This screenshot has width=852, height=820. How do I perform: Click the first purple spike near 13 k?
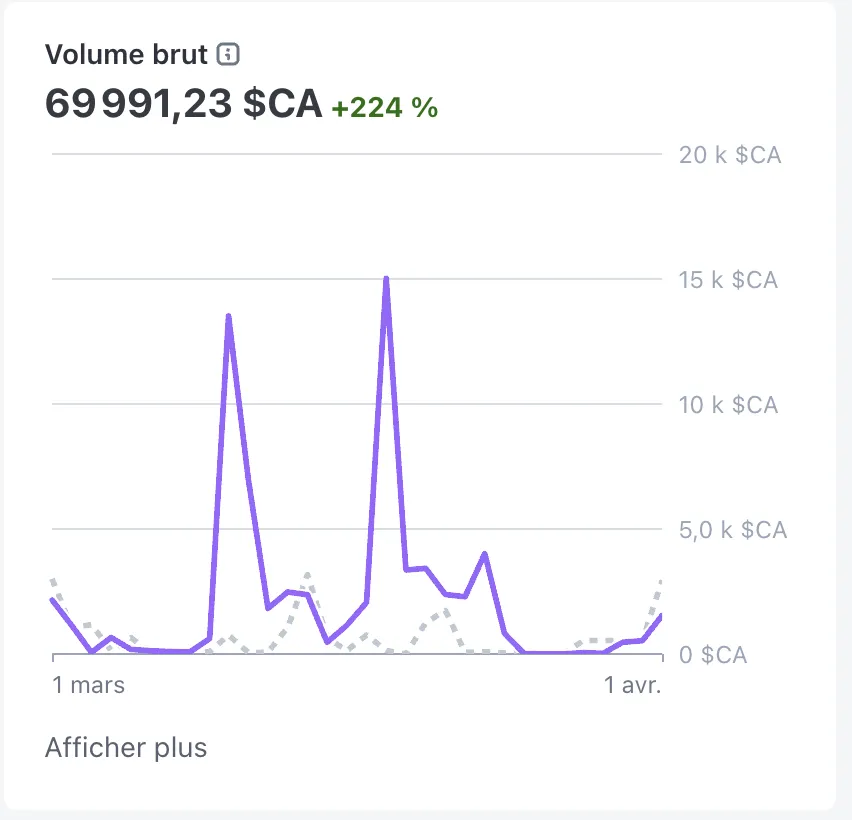click(229, 316)
